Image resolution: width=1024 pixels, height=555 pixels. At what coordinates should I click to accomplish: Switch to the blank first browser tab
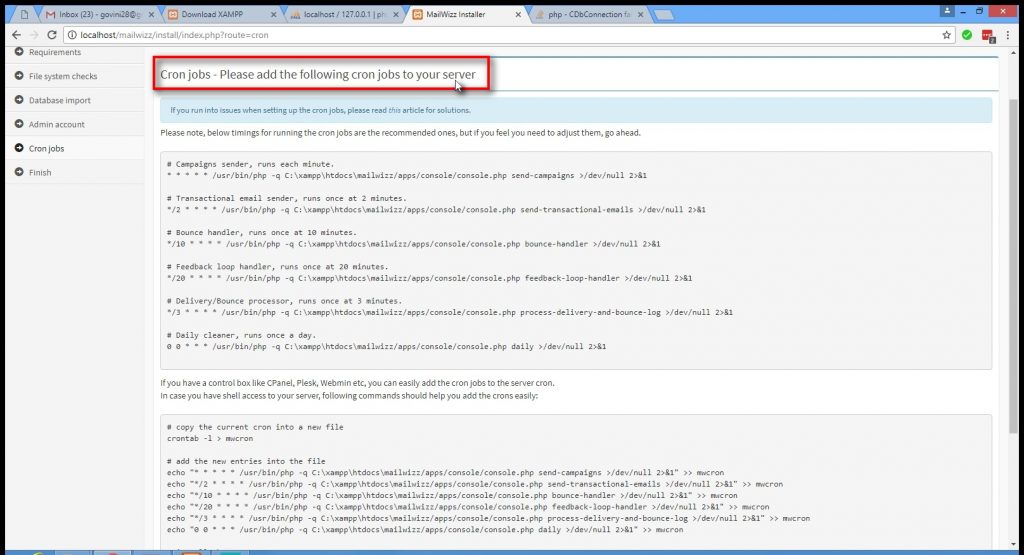pos(25,14)
